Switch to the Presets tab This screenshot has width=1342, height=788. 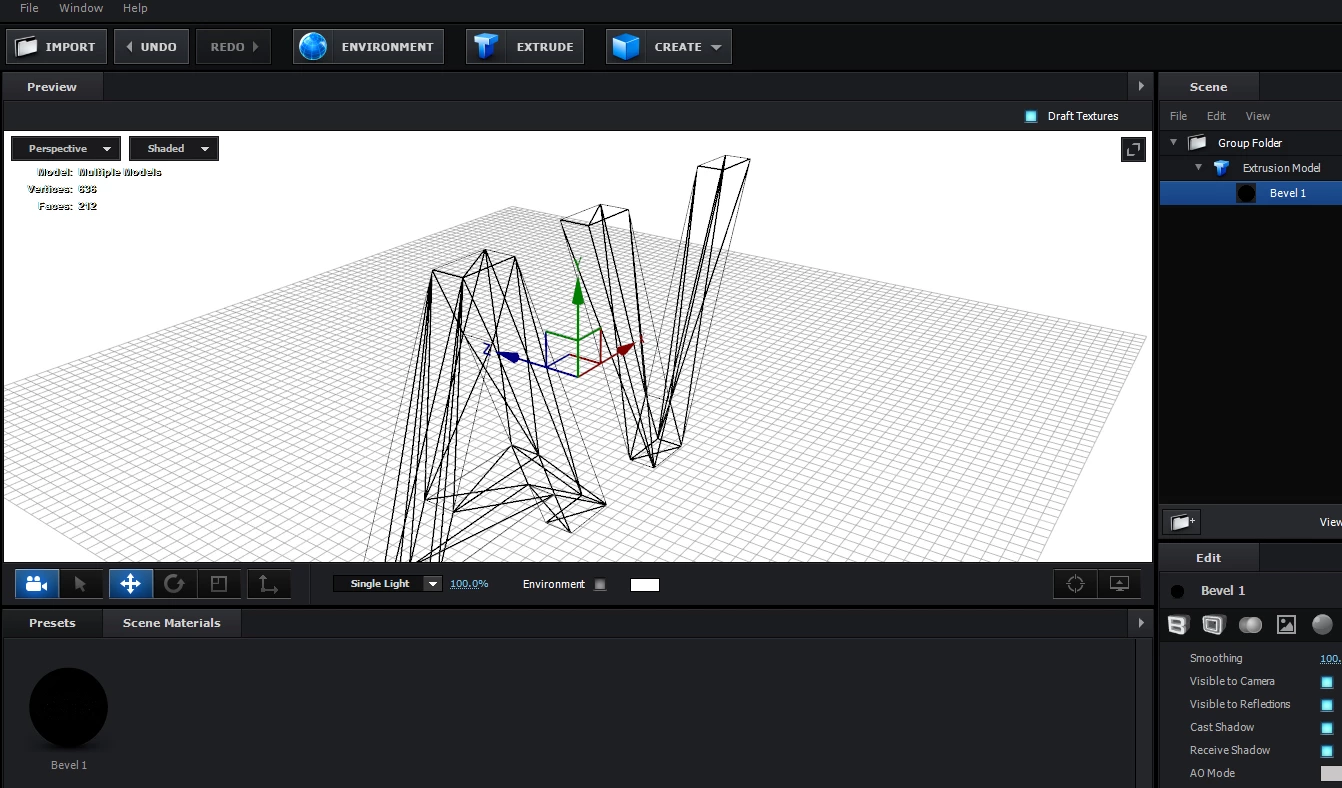click(52, 623)
